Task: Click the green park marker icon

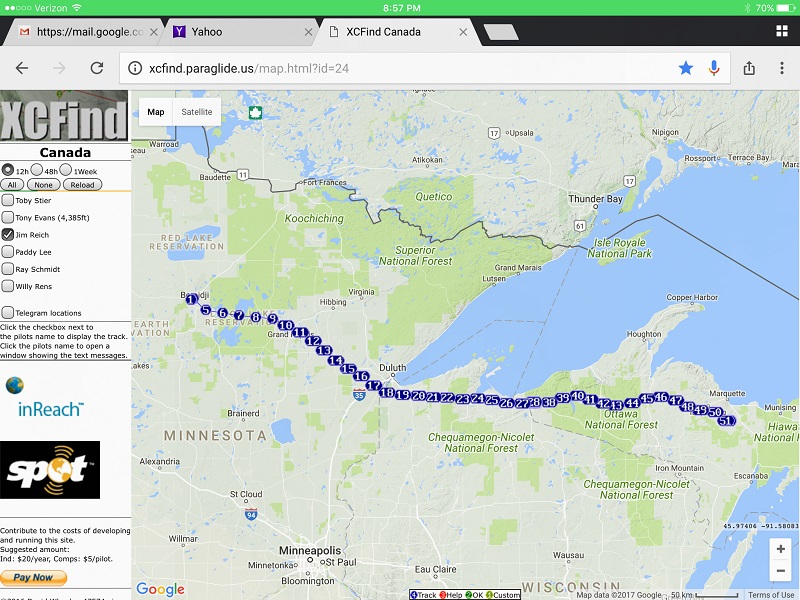Action: coord(255,112)
